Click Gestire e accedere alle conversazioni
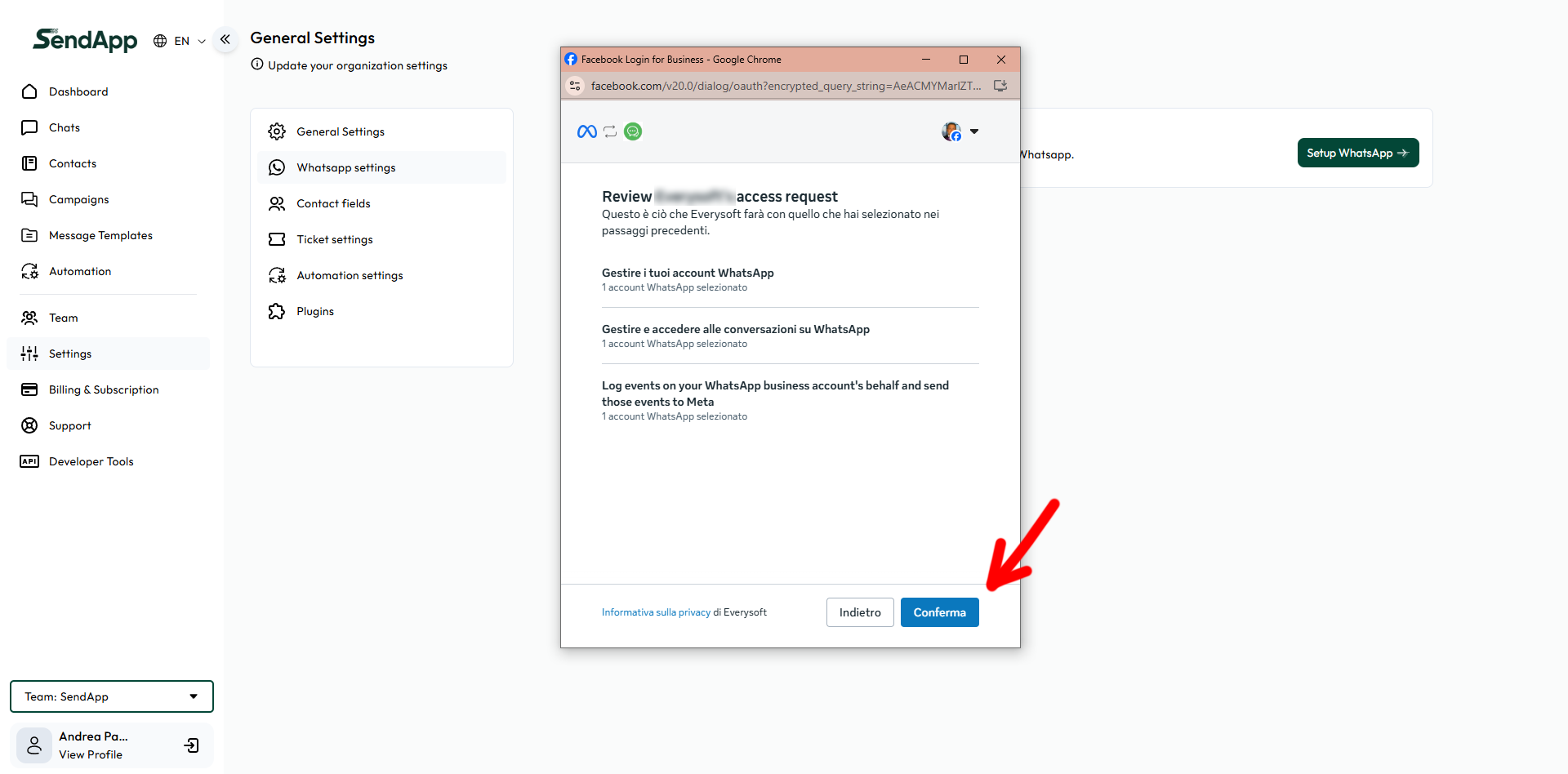The image size is (1568, 774). (x=736, y=329)
